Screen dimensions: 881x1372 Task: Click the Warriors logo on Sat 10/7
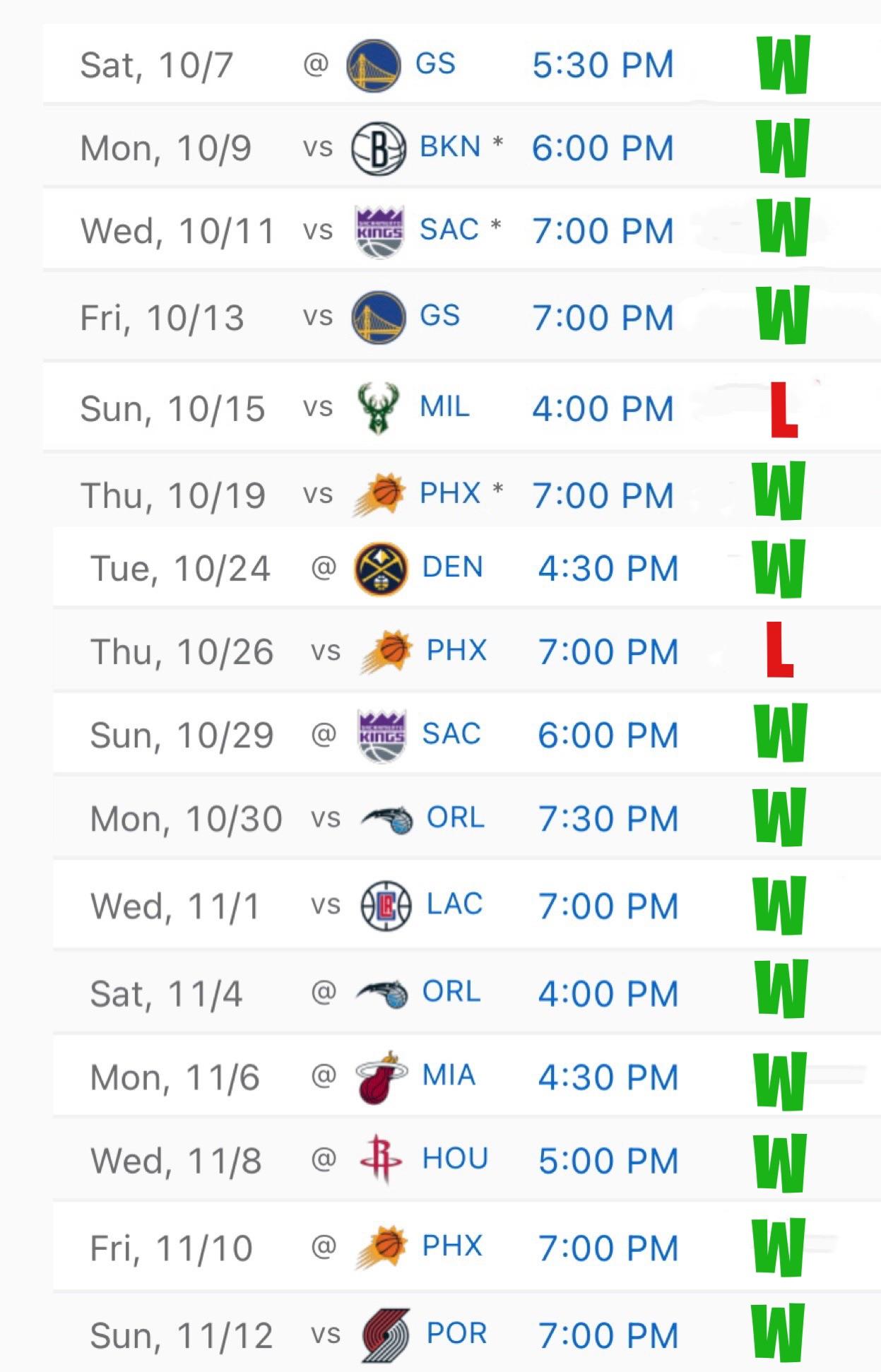coord(374,65)
